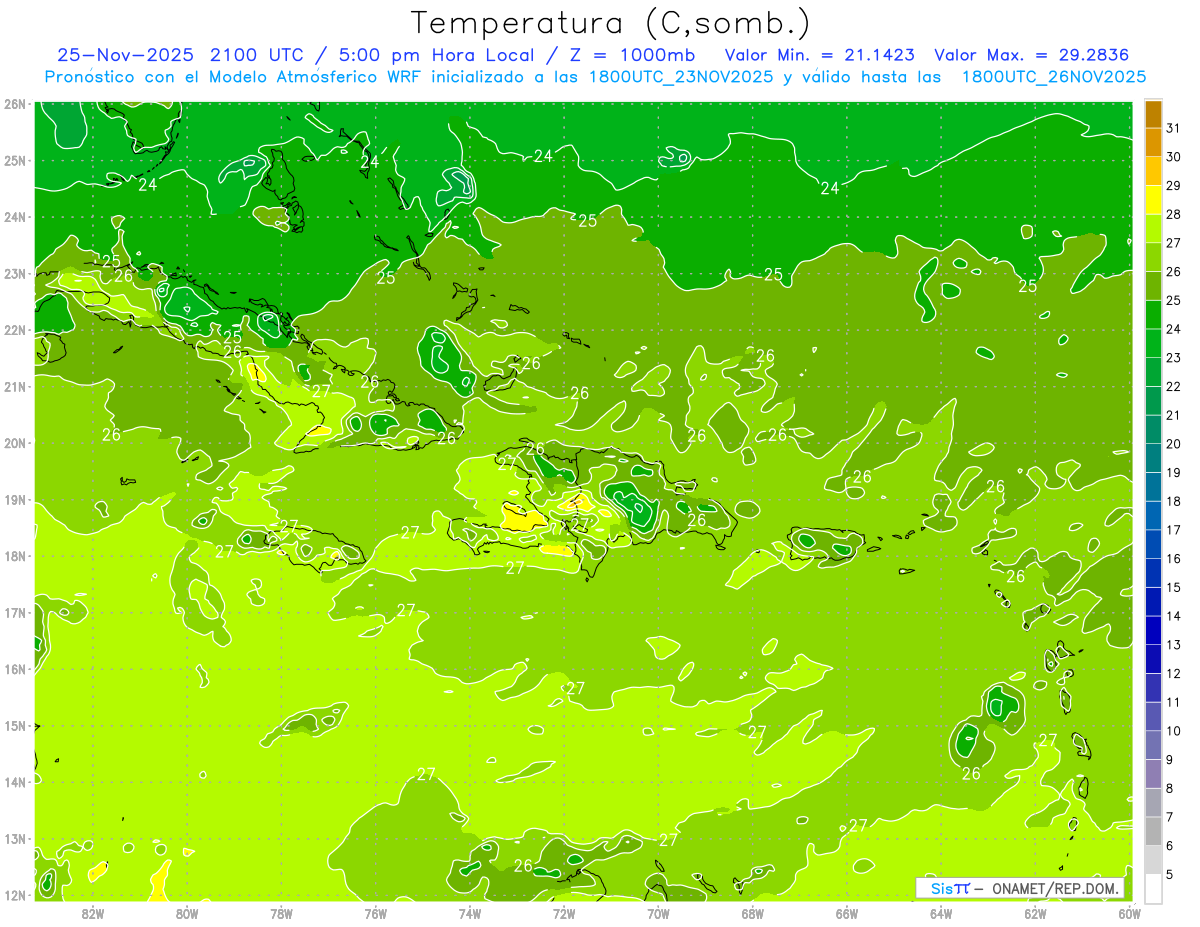Click the '12N' latitude axis label
The height and width of the screenshot is (927, 1200).
[14, 895]
